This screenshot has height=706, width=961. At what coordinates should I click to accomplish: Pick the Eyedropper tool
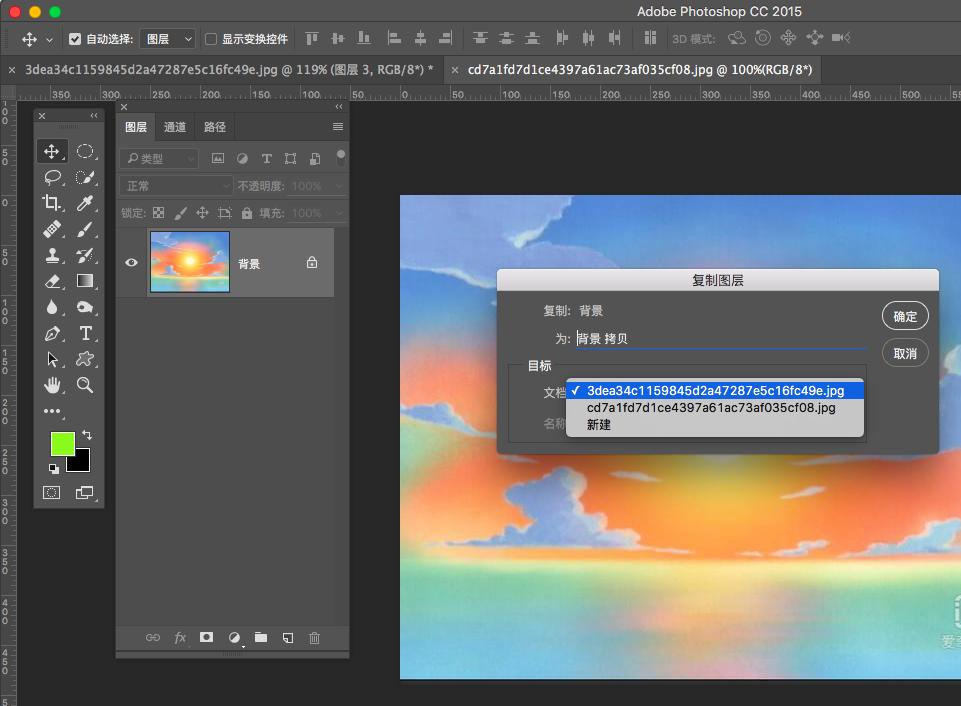[85, 203]
